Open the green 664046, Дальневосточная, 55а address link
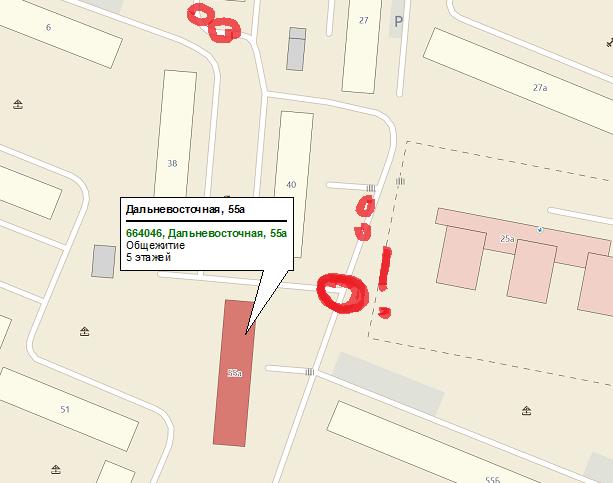613x483 pixels. click(x=206, y=233)
